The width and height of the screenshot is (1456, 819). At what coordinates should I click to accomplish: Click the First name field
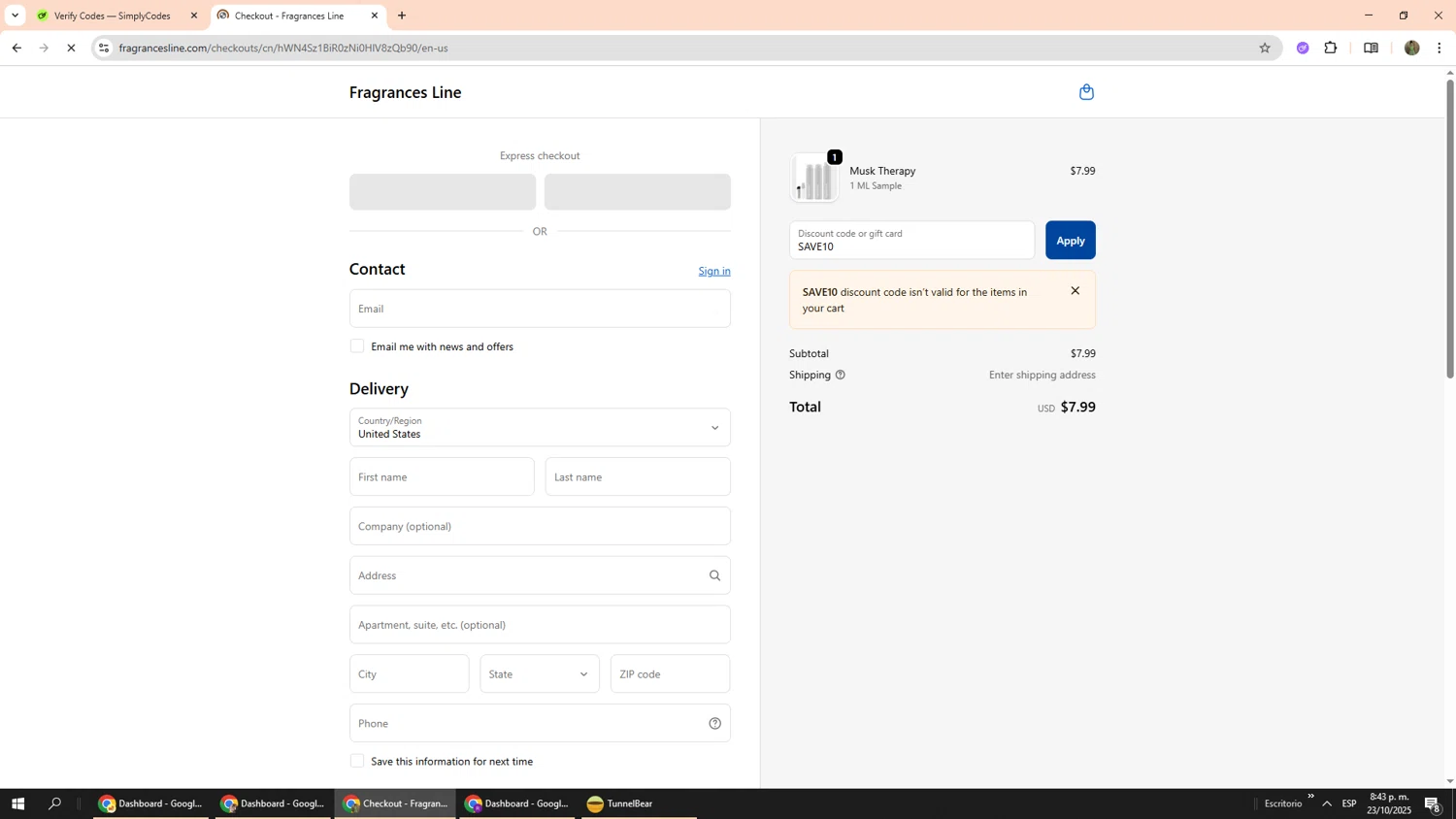pyautogui.click(x=442, y=476)
